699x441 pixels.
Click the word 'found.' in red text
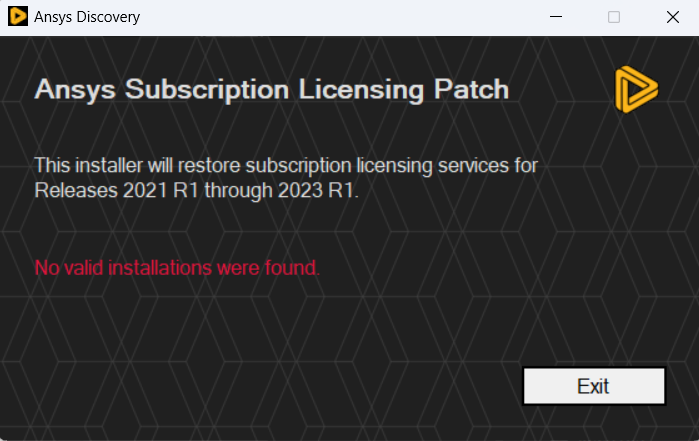coord(292,268)
